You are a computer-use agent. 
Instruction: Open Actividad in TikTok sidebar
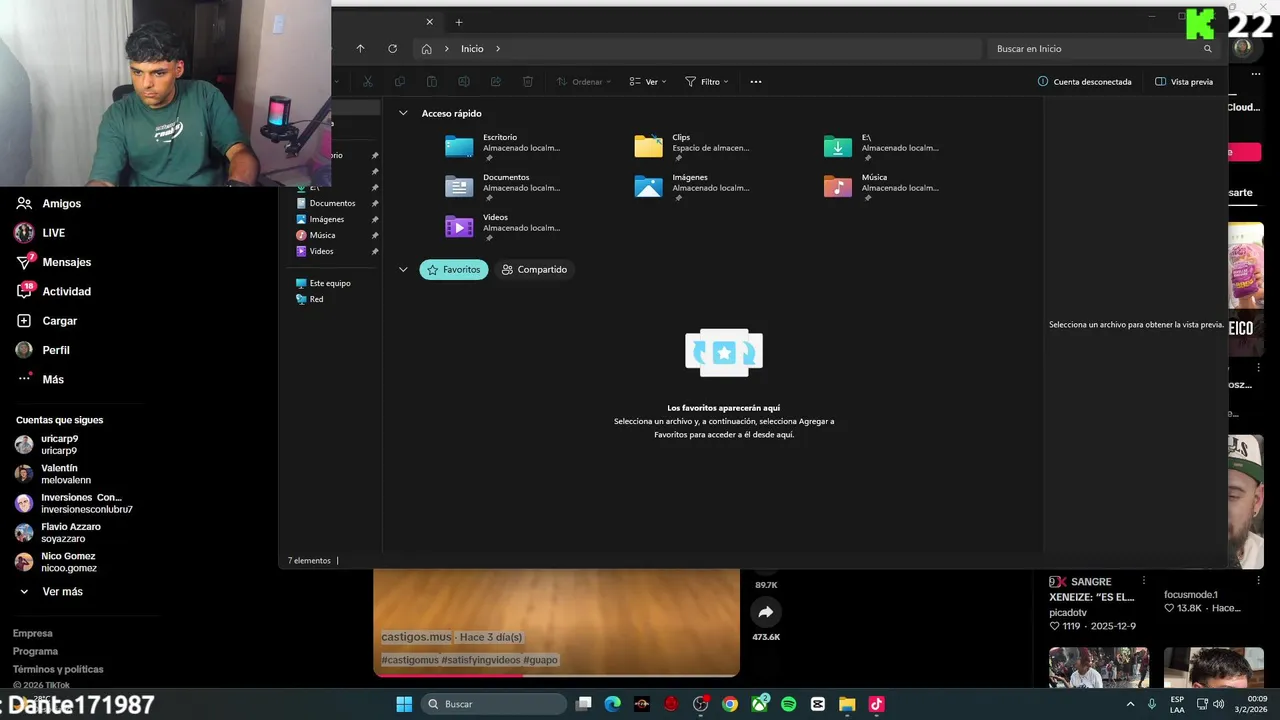coord(54,291)
